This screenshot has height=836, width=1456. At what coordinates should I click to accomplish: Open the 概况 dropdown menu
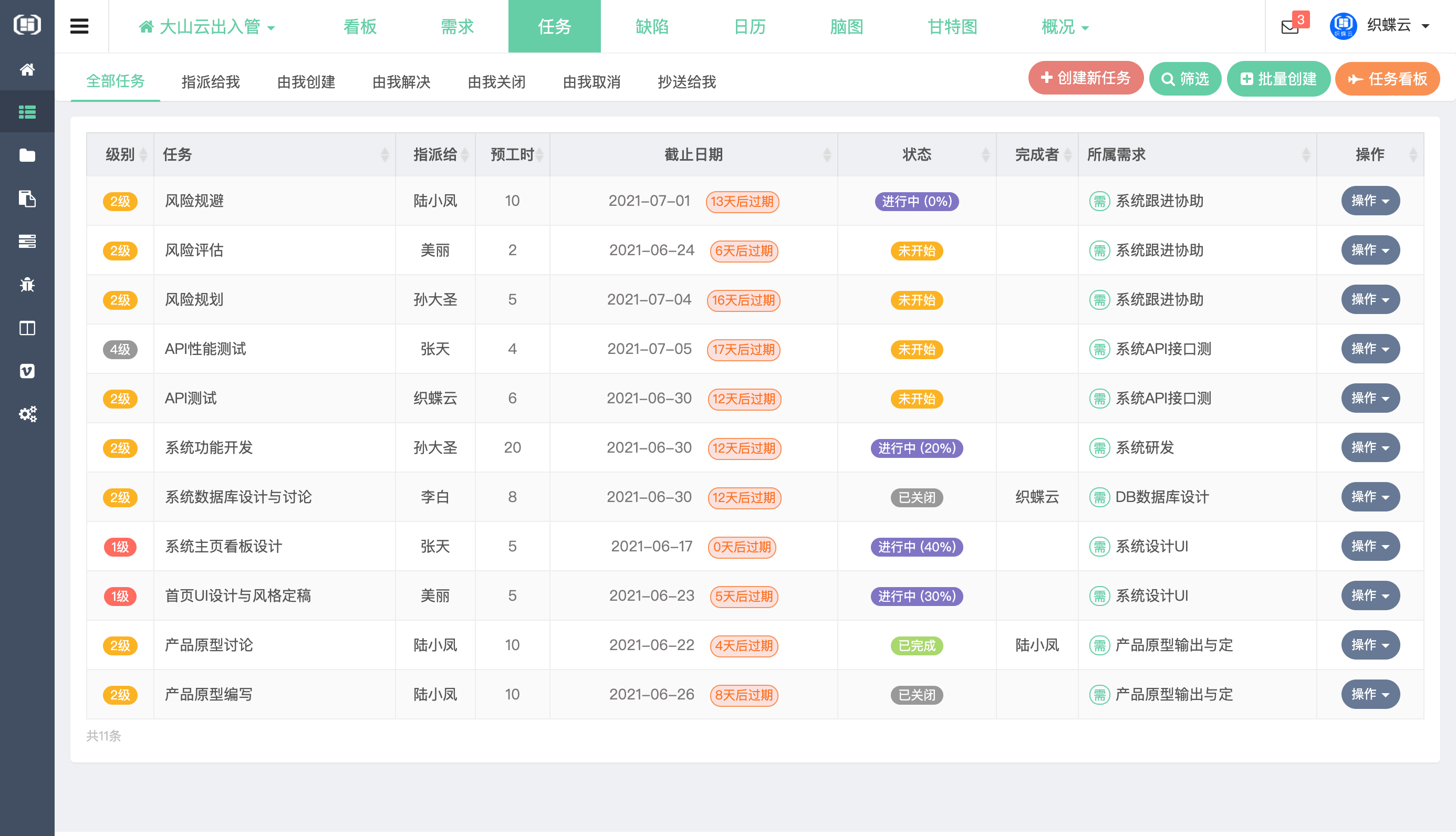pyautogui.click(x=1065, y=27)
